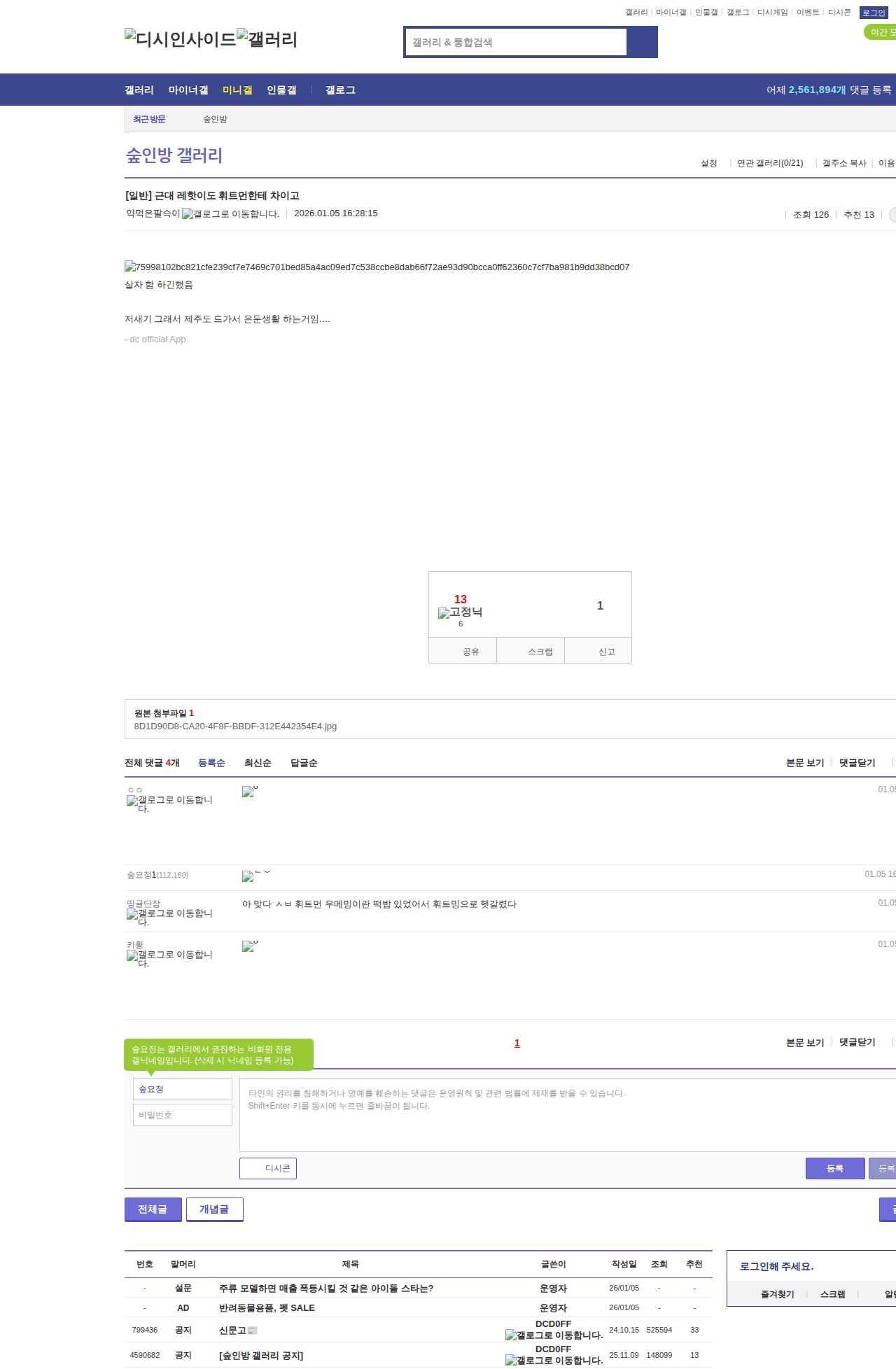This screenshot has height=1369, width=896.
Task: Expand 연관 갤러리(0/21) list
Action: [770, 163]
